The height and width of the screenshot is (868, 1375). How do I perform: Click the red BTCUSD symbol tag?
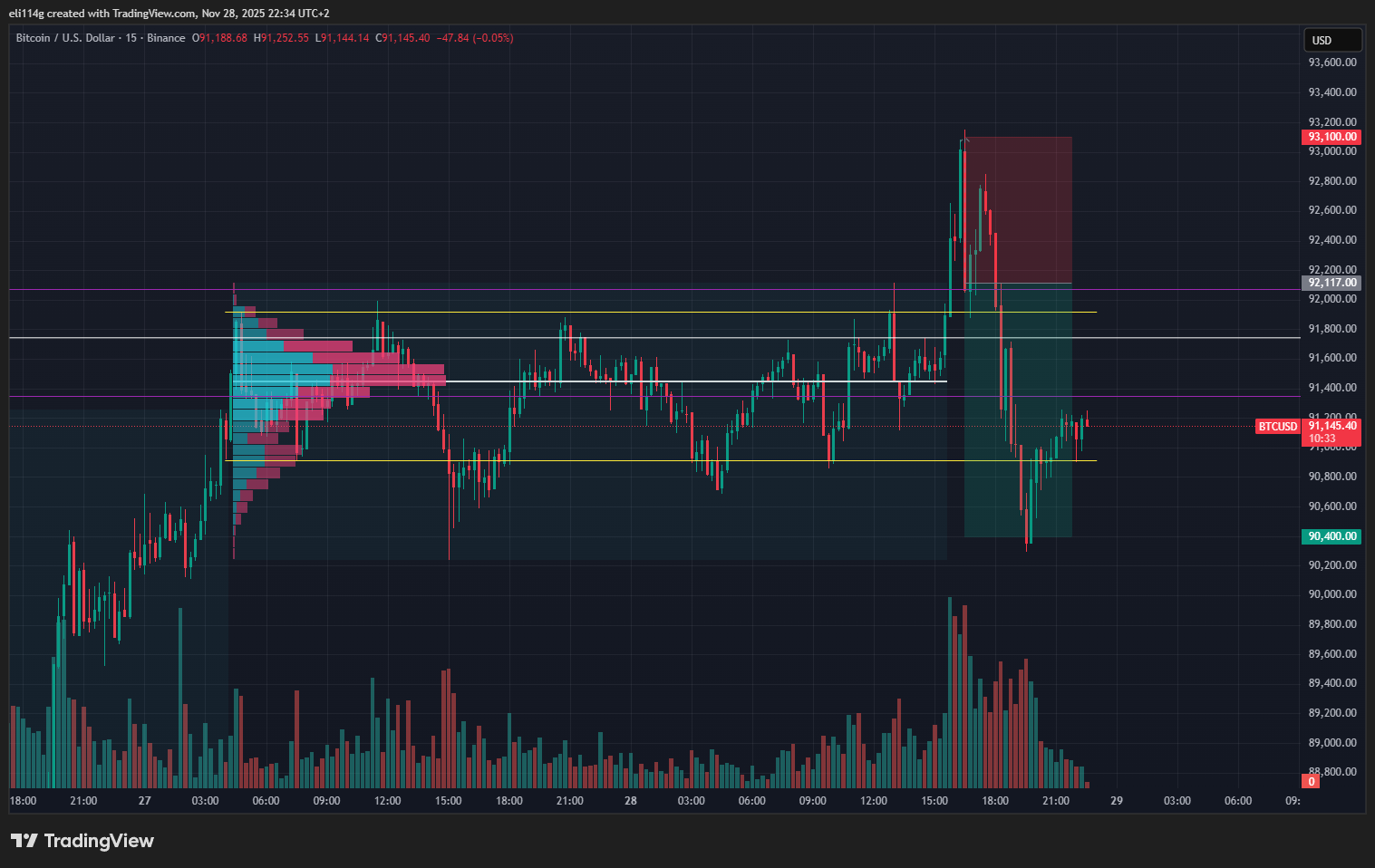coord(1277,427)
